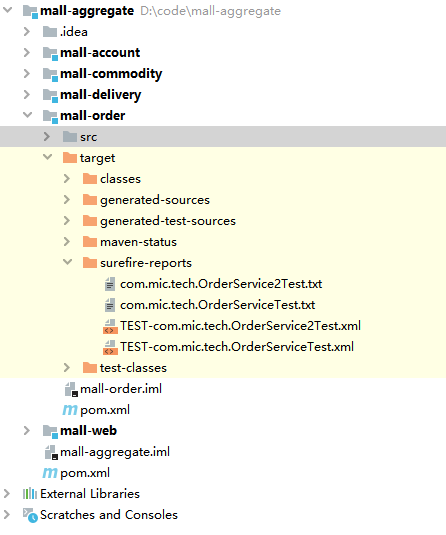Click the classes folder icon
446x535 pixels.
(90, 178)
